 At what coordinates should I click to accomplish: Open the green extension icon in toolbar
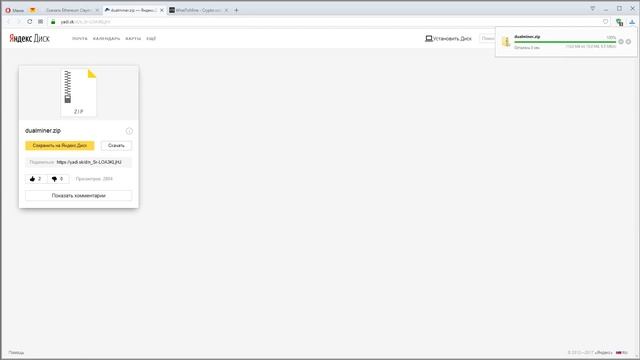(620, 22)
